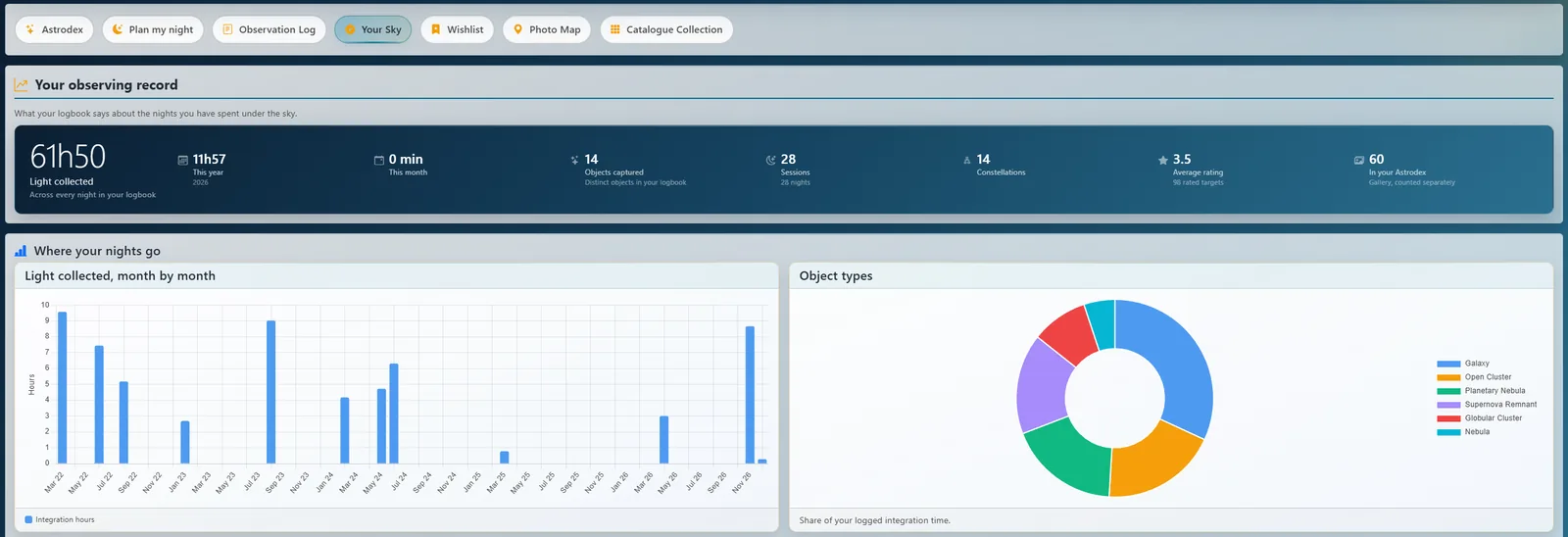The height and width of the screenshot is (537, 1568).
Task: Toggle Globular Cluster legend swatch
Action: [x=1448, y=418]
